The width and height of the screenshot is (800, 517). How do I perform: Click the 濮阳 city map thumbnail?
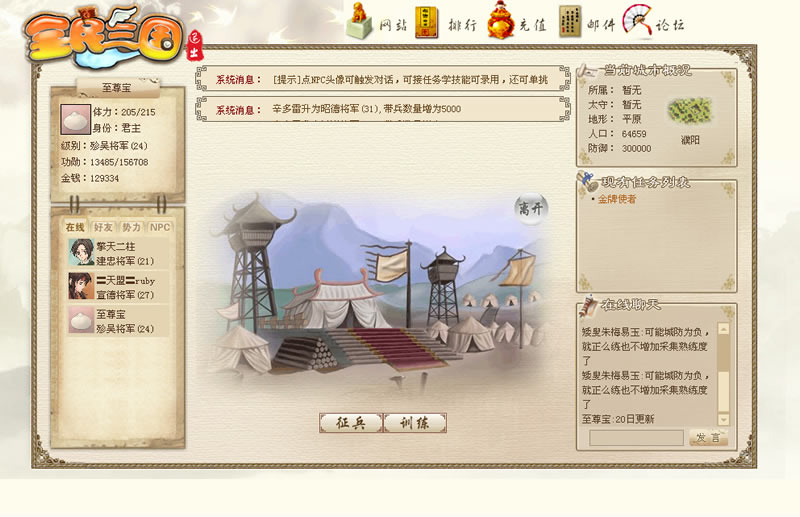[x=690, y=111]
